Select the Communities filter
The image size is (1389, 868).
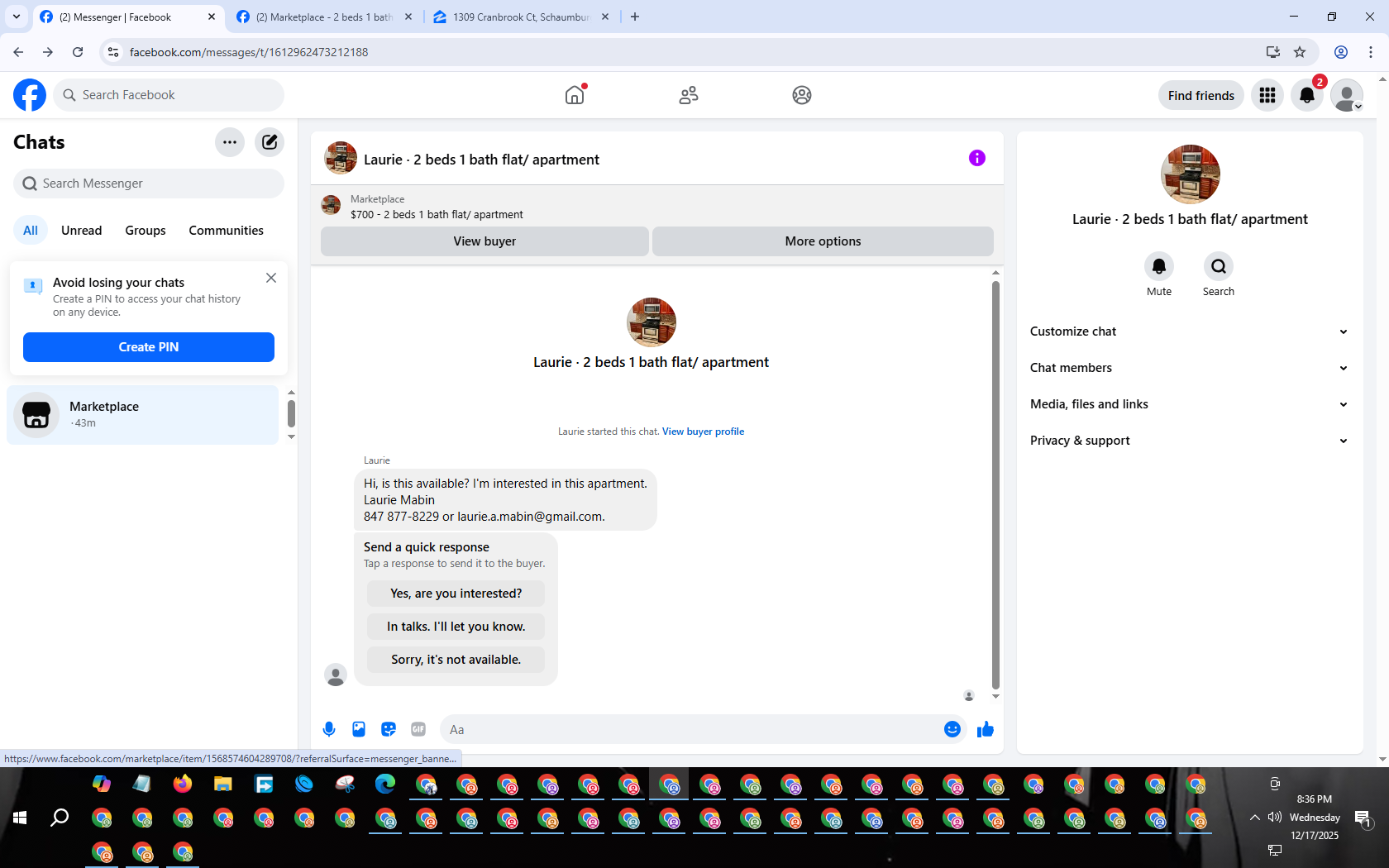click(x=227, y=231)
